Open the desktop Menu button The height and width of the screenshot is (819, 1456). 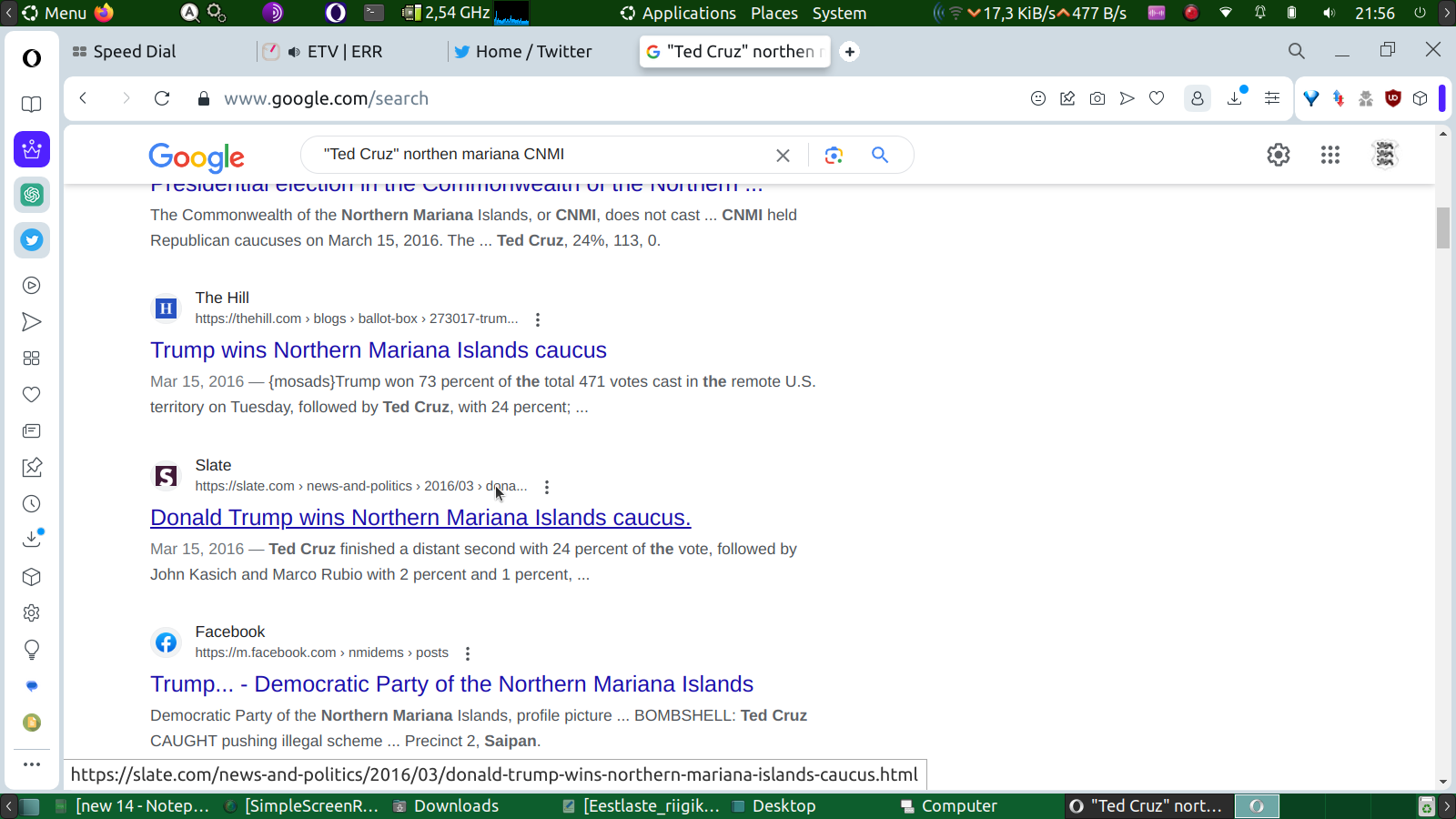55,13
